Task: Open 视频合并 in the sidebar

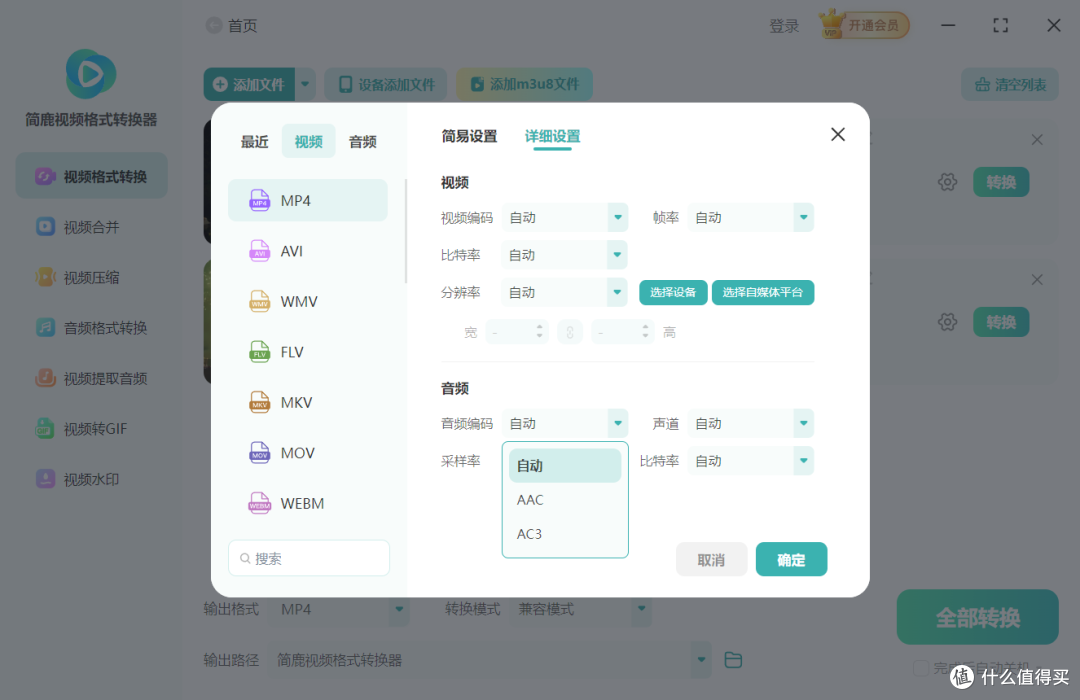Action: (x=92, y=227)
